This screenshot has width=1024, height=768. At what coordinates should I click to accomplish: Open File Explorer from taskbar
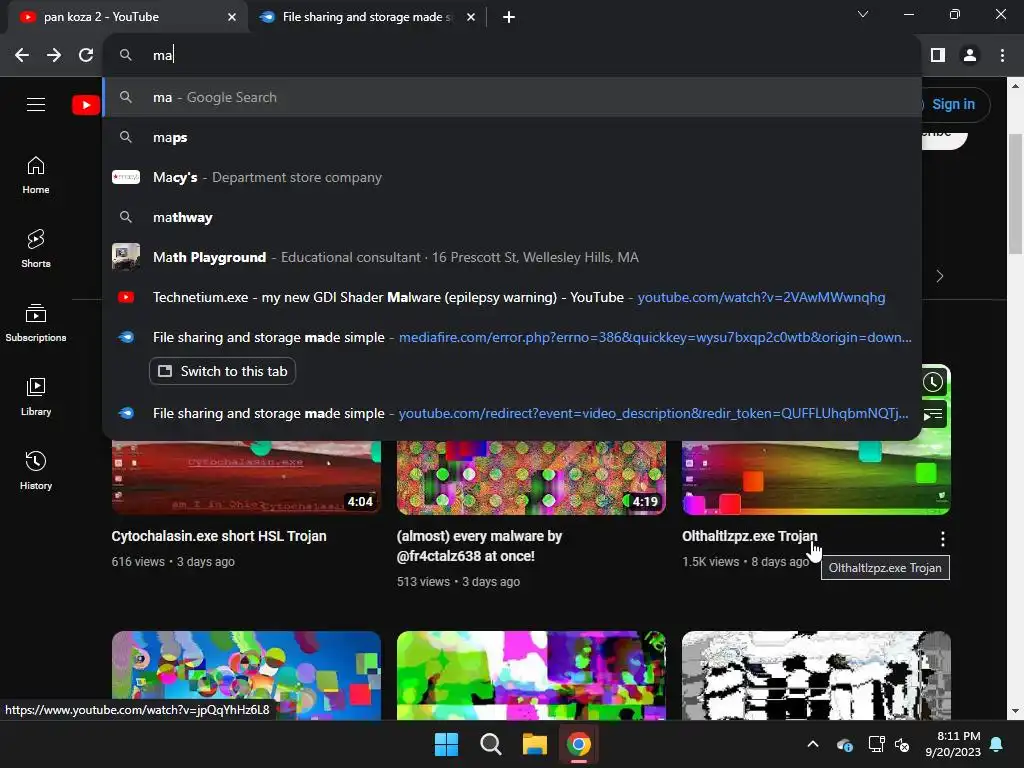535,744
